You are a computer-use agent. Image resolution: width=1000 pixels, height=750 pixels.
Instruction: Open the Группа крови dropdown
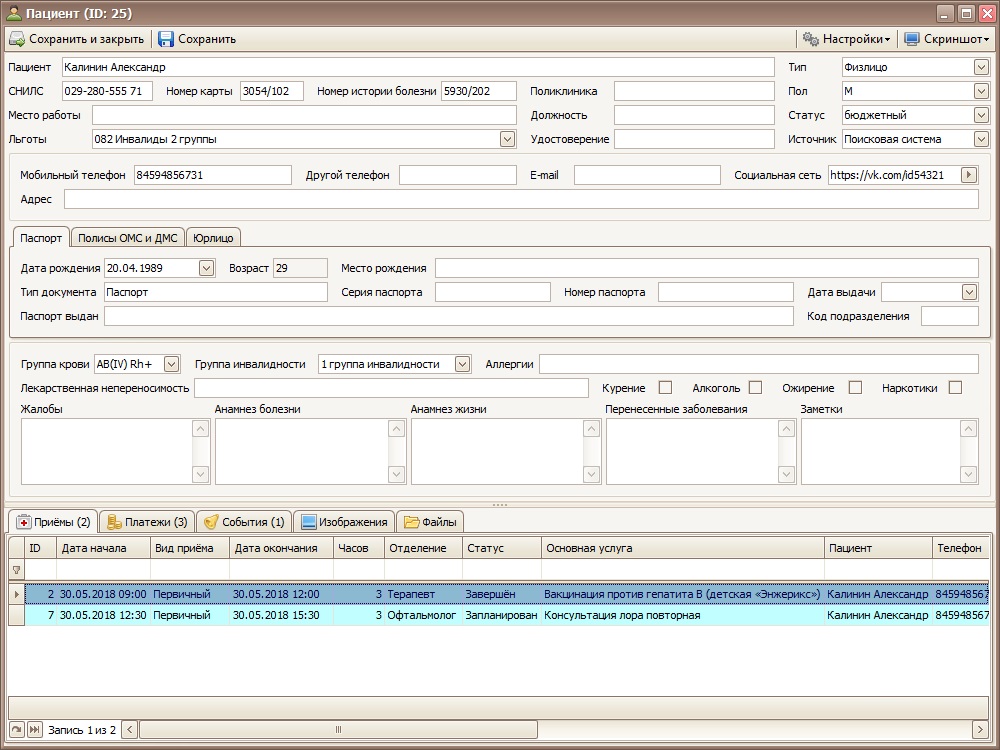(x=171, y=364)
